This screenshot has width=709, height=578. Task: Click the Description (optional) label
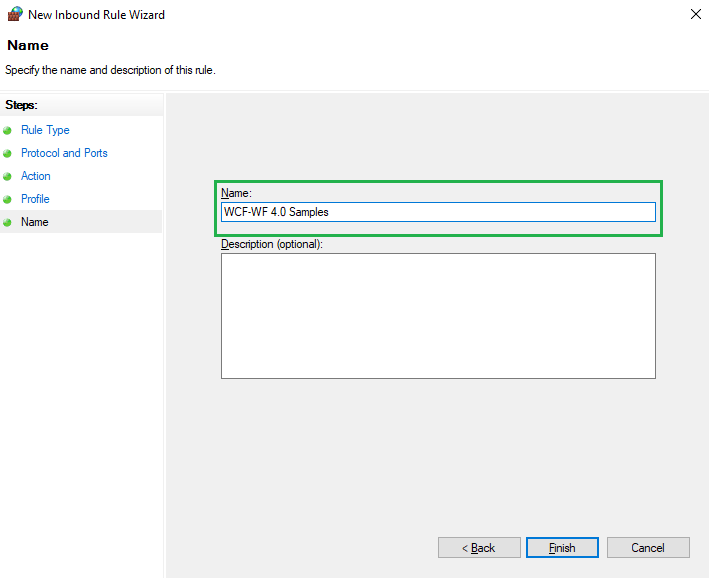(272, 244)
